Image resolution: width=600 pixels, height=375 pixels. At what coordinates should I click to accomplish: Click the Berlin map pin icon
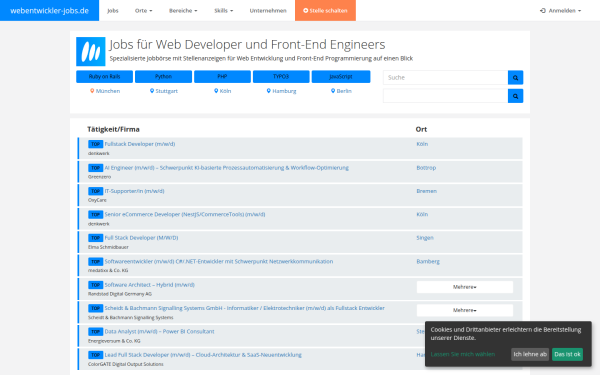point(333,91)
